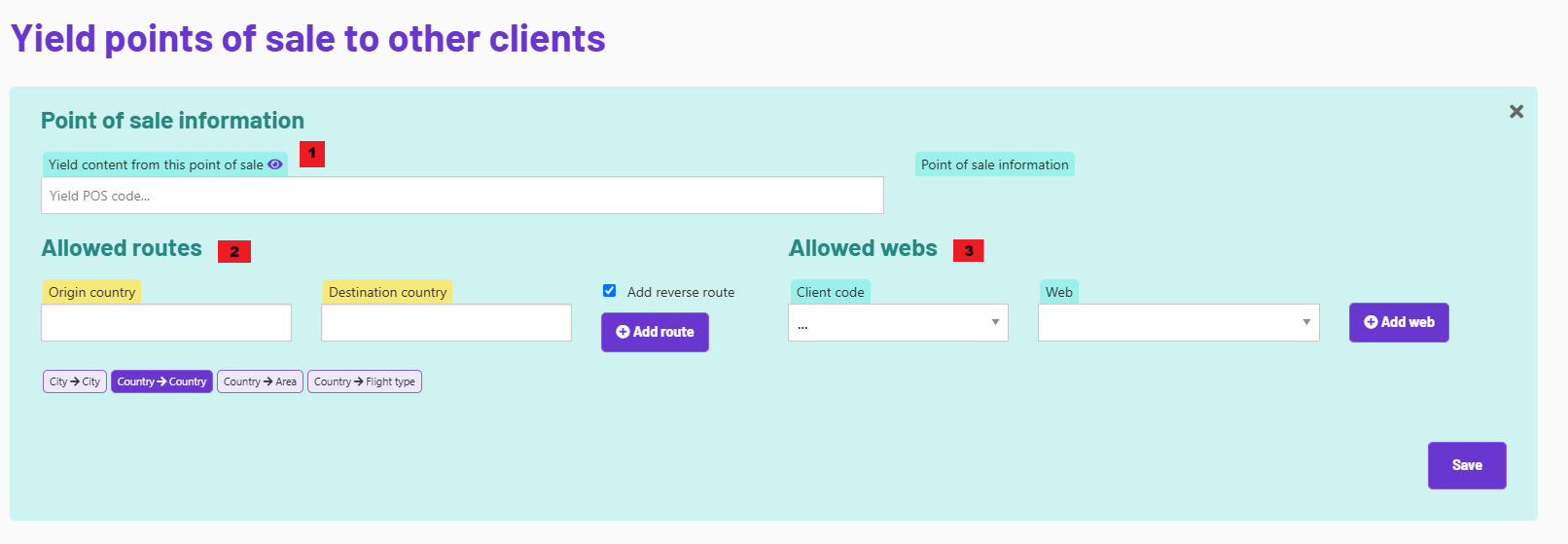
Task: Click the Add web button label
Action: tap(1408, 322)
